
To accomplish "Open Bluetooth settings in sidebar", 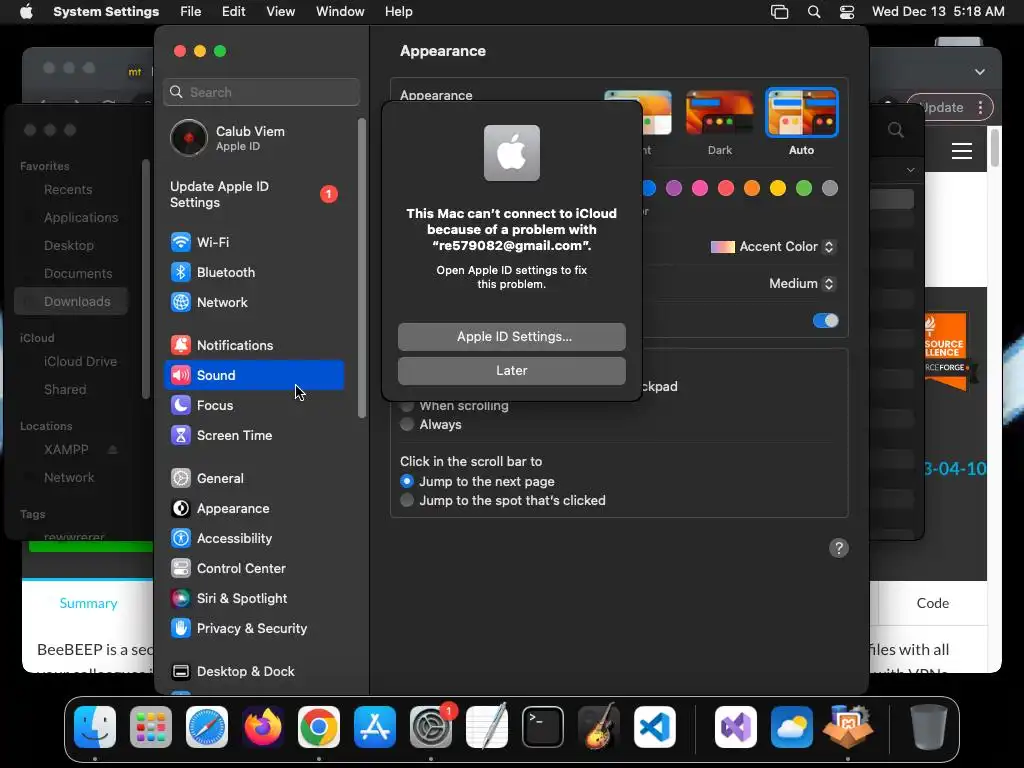I will tap(253, 272).
